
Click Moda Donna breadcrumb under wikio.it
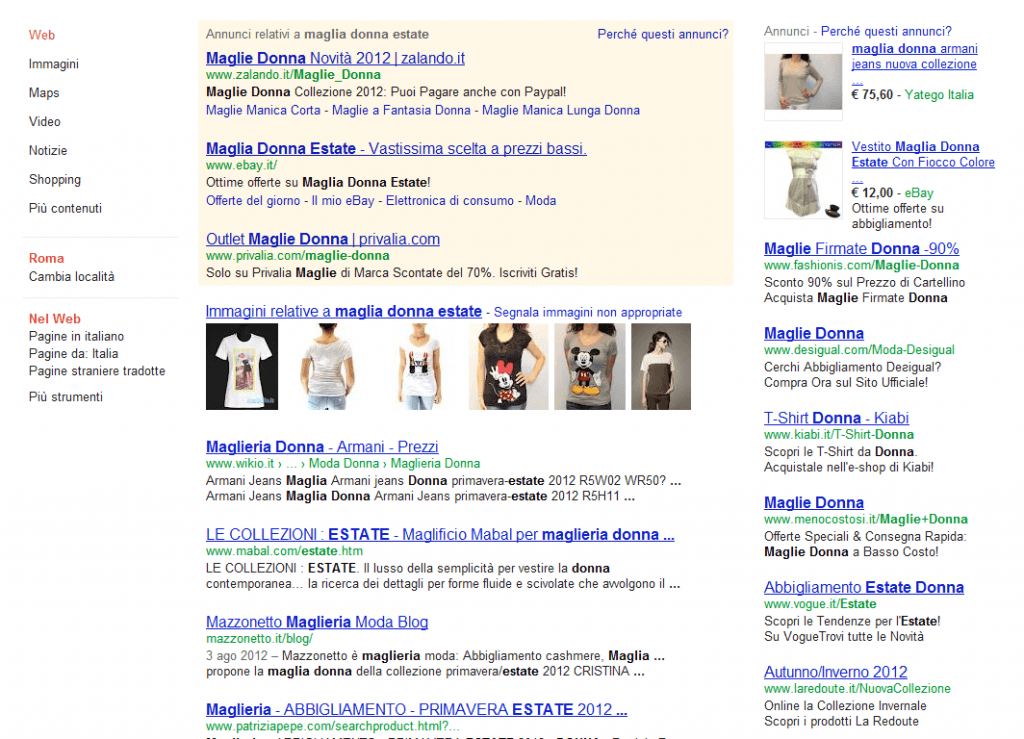click(344, 464)
